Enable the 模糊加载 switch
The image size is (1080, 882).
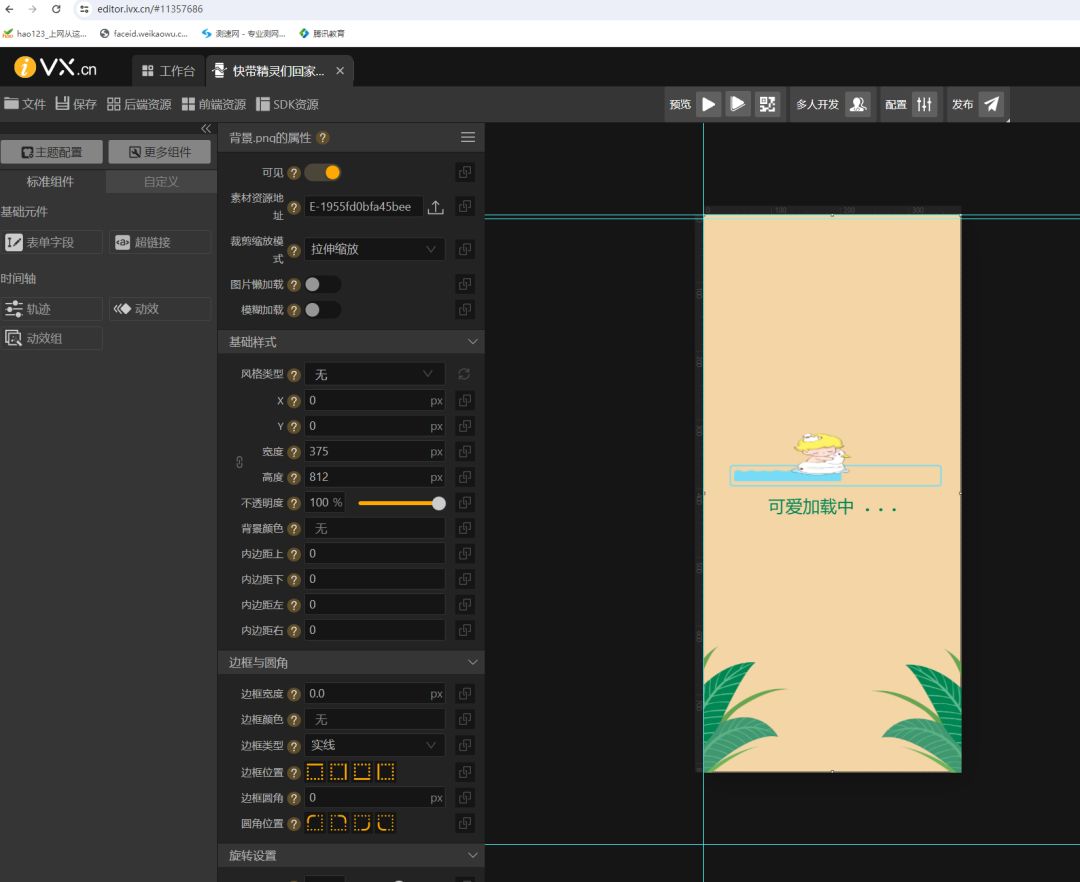pyautogui.click(x=322, y=310)
